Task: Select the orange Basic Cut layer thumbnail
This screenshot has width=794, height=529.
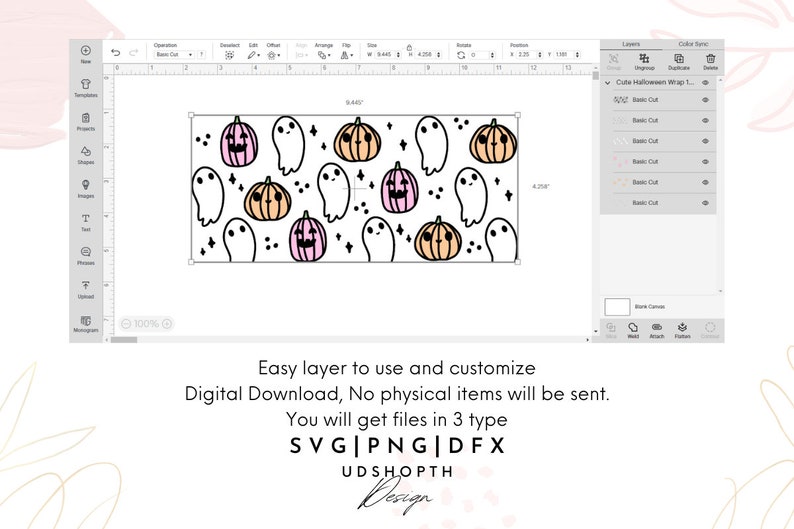Action: pyautogui.click(x=620, y=182)
